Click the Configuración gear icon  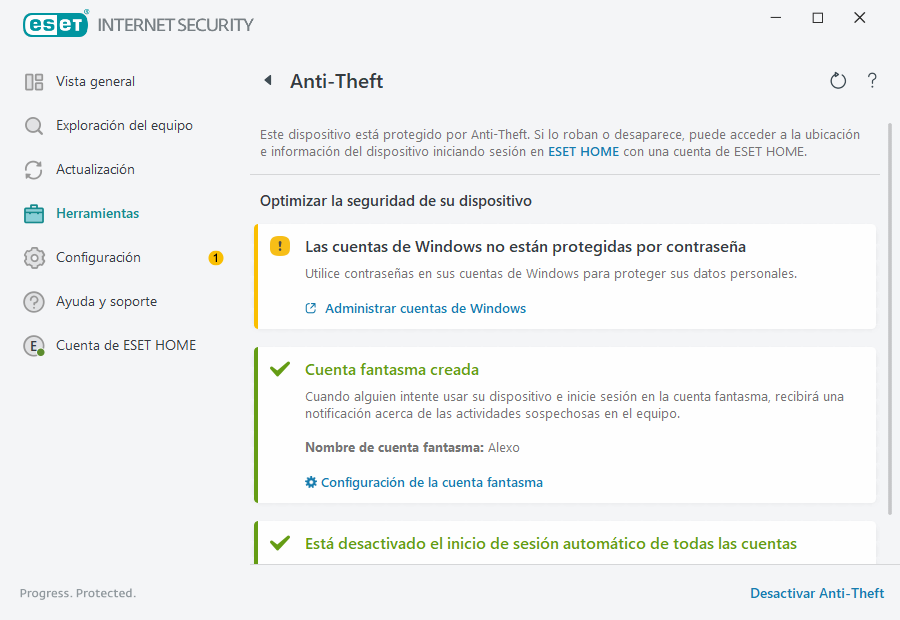pos(33,257)
